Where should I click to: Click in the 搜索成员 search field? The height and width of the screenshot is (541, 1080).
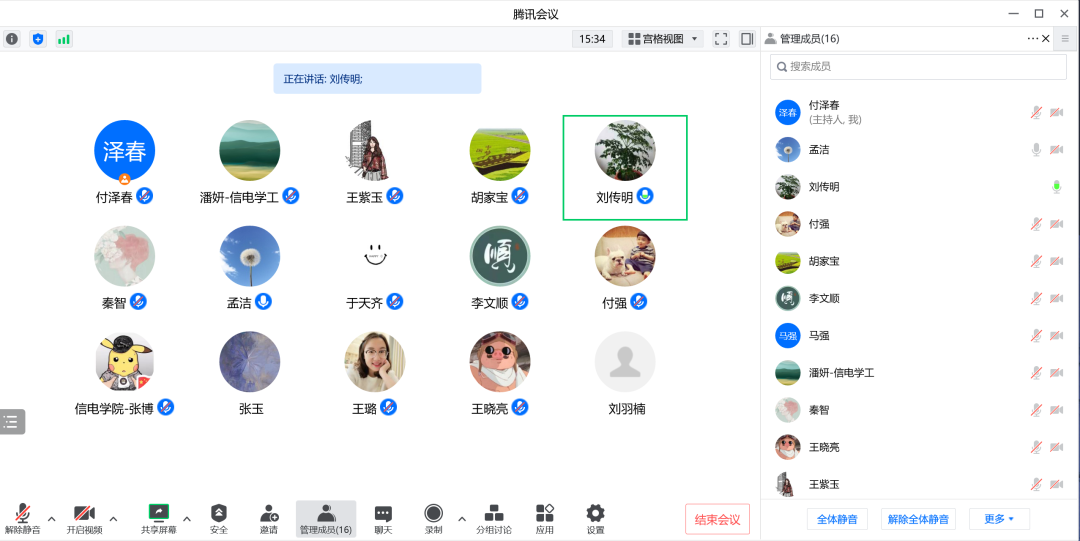[x=918, y=67]
